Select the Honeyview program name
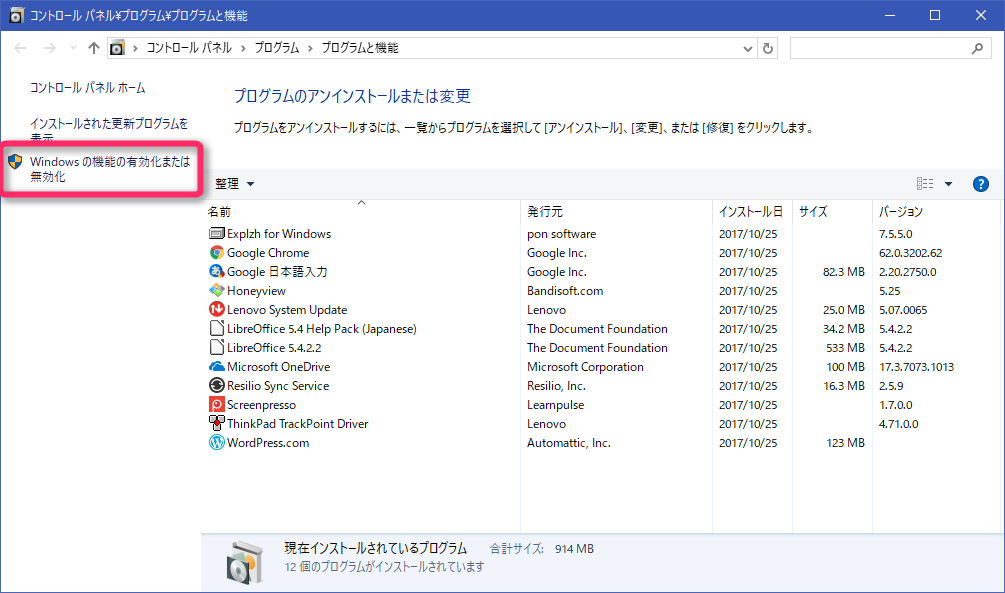The height and width of the screenshot is (593, 1005). tap(256, 290)
